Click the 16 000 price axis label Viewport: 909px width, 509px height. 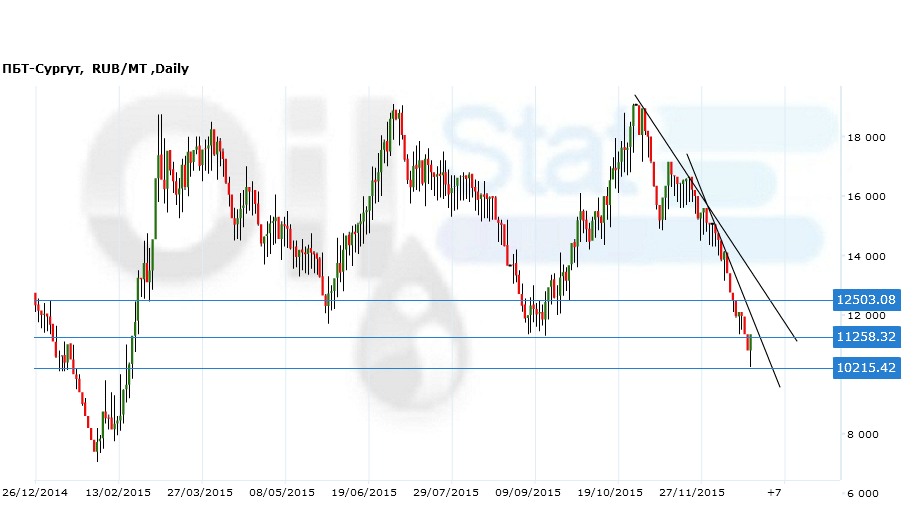pos(863,197)
